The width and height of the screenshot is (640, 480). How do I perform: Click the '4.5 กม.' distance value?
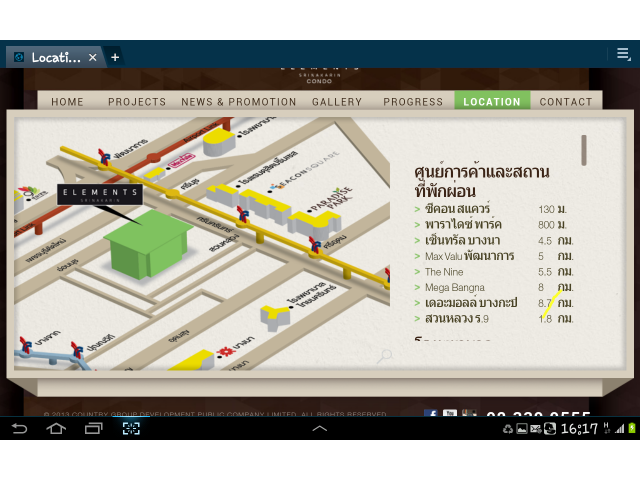pyautogui.click(x=556, y=241)
